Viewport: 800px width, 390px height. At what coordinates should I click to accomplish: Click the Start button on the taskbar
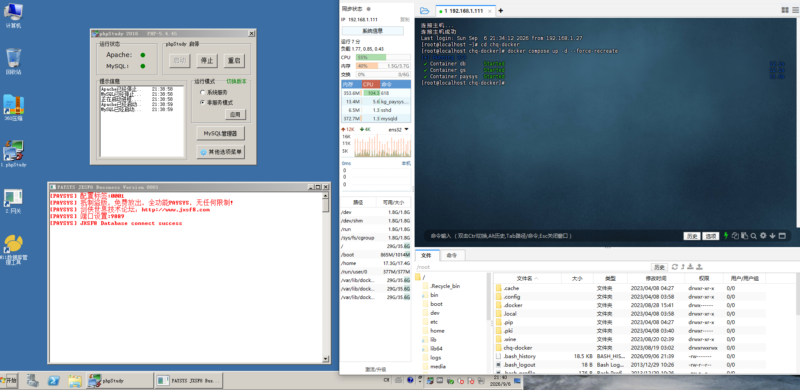tap(9, 381)
